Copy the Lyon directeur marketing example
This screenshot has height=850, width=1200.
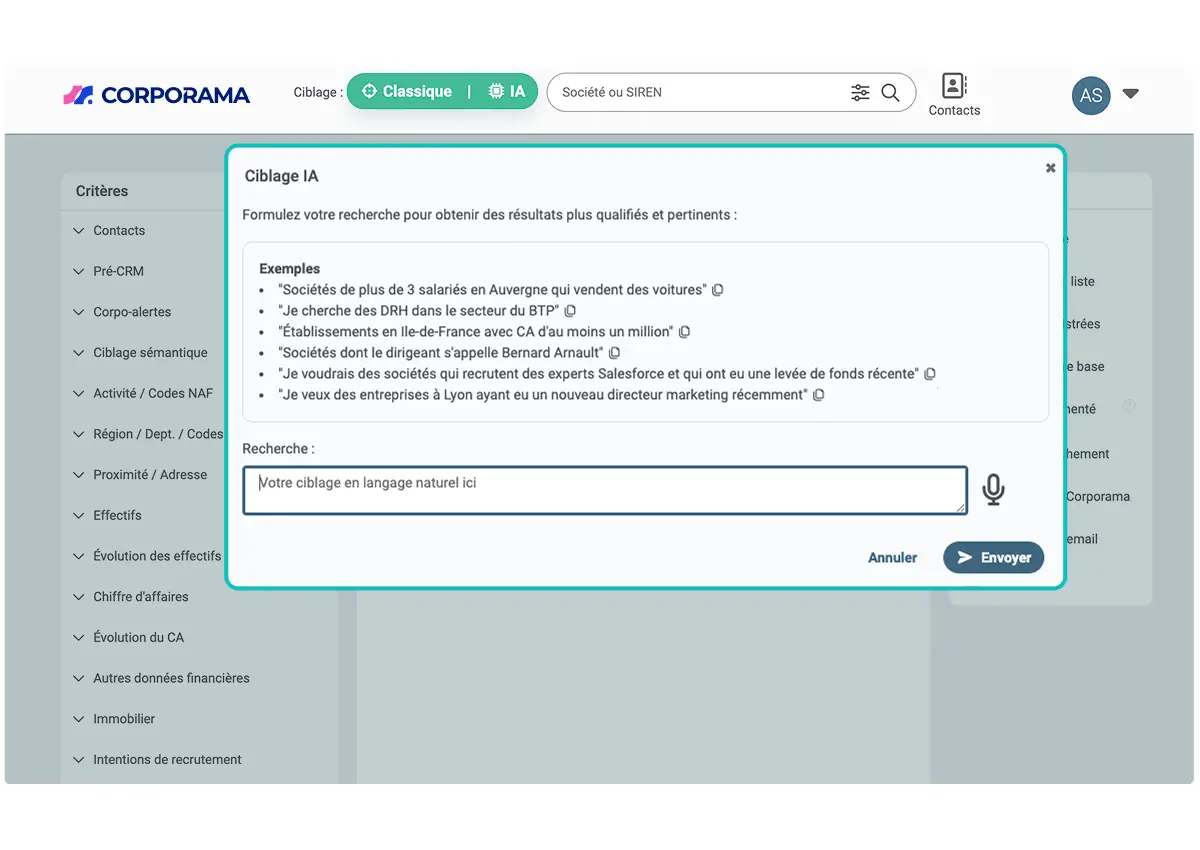click(819, 395)
